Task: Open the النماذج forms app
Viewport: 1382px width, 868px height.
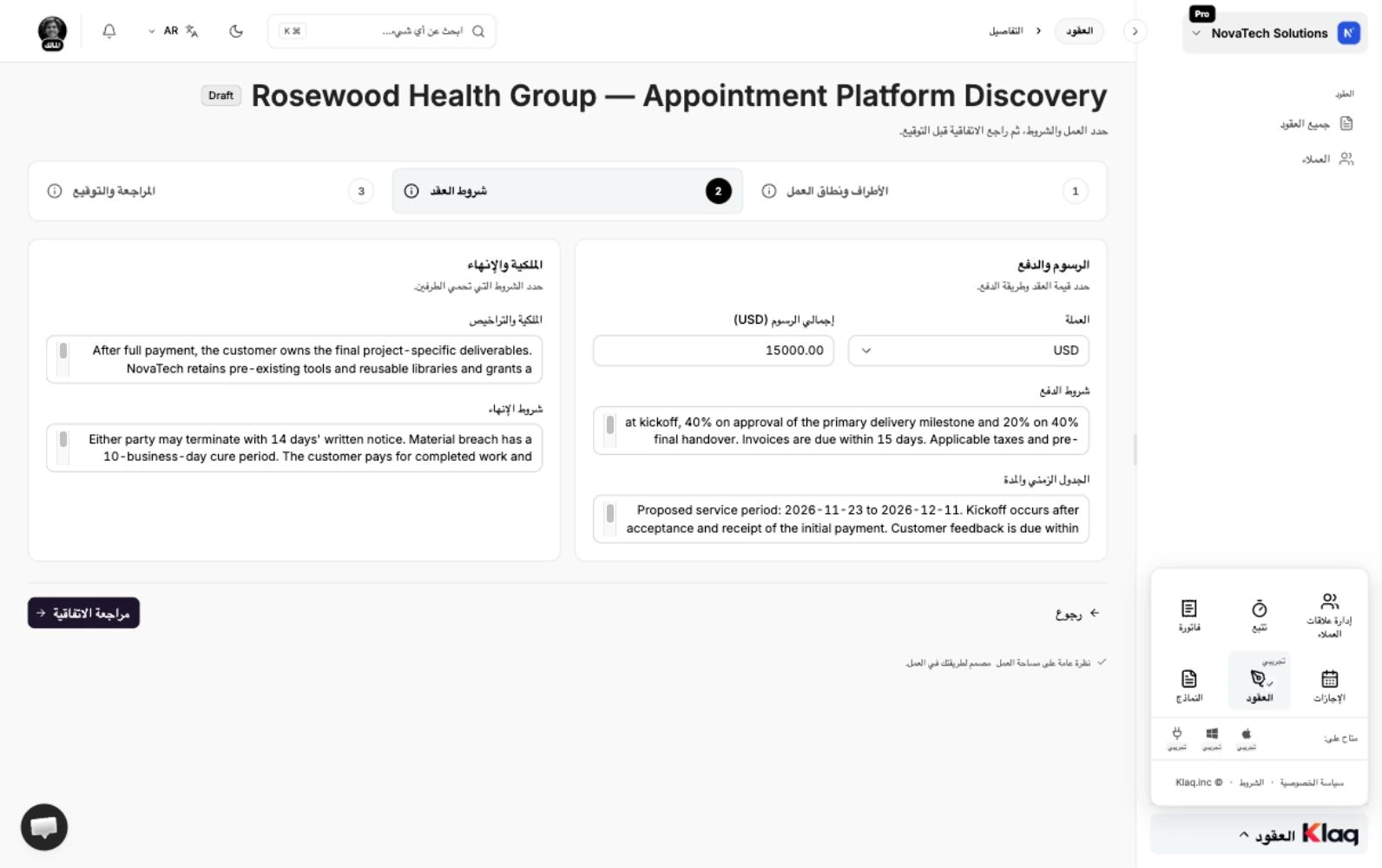Action: pyautogui.click(x=1189, y=685)
